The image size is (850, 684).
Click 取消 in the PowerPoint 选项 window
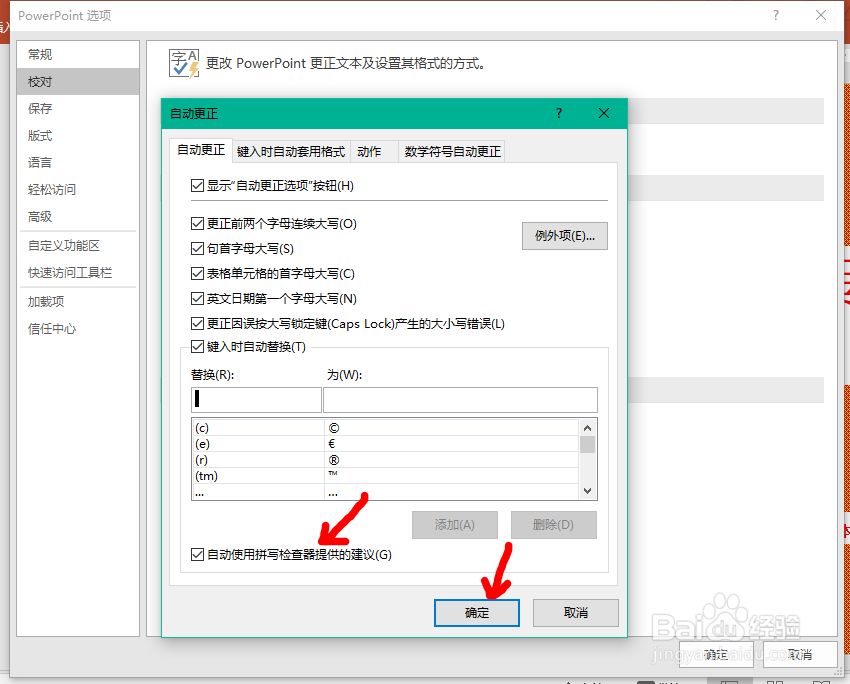point(800,655)
